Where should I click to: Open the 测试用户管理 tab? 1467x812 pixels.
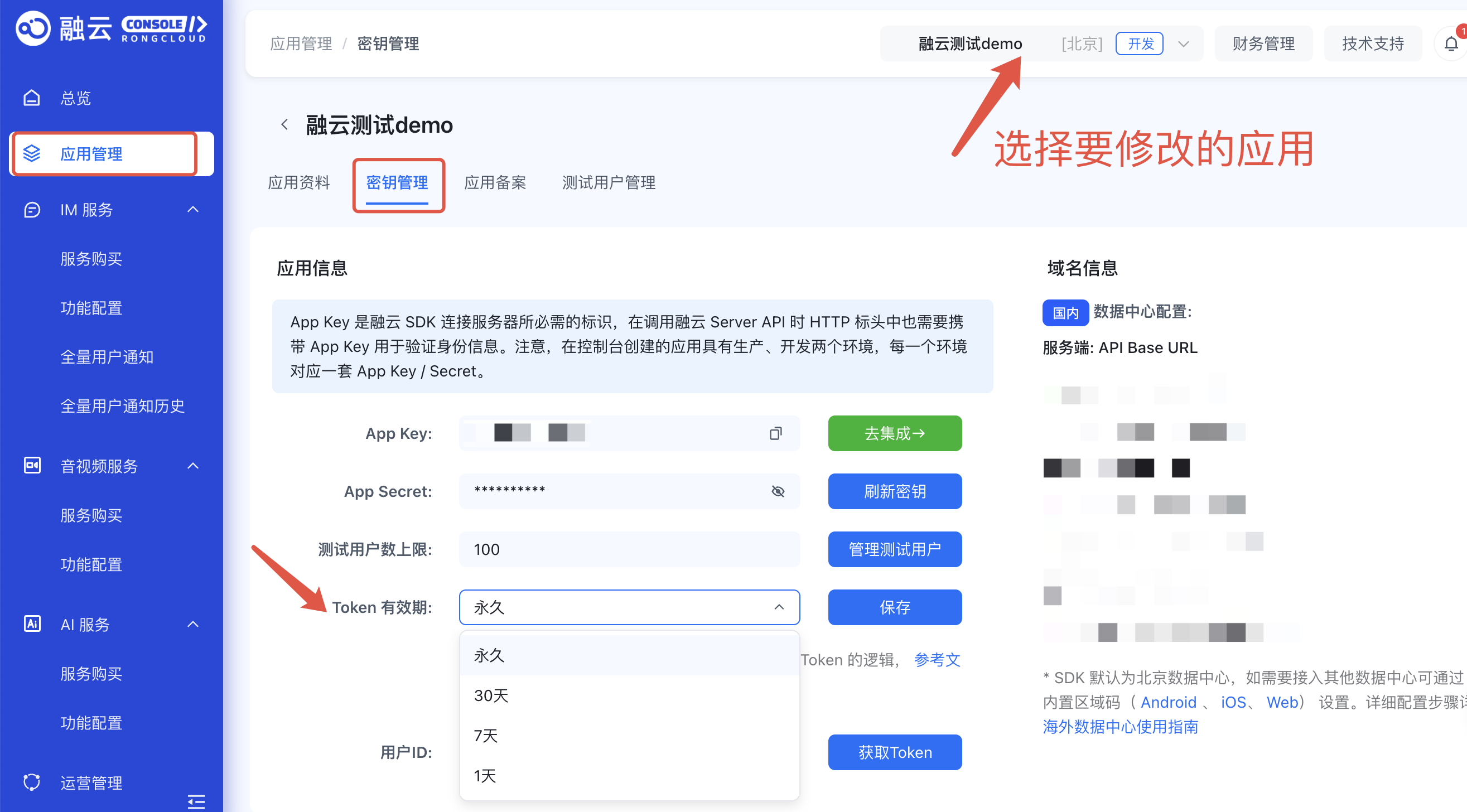(608, 182)
